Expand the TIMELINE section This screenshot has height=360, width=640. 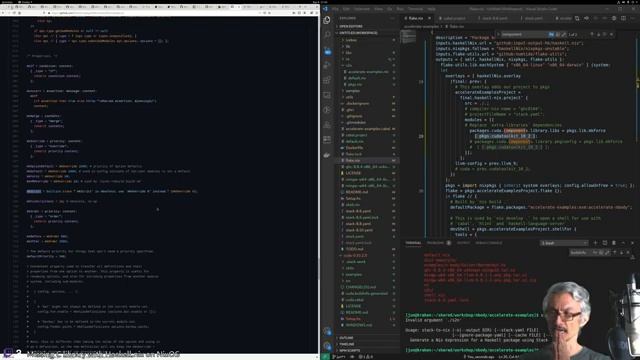pos(367,344)
